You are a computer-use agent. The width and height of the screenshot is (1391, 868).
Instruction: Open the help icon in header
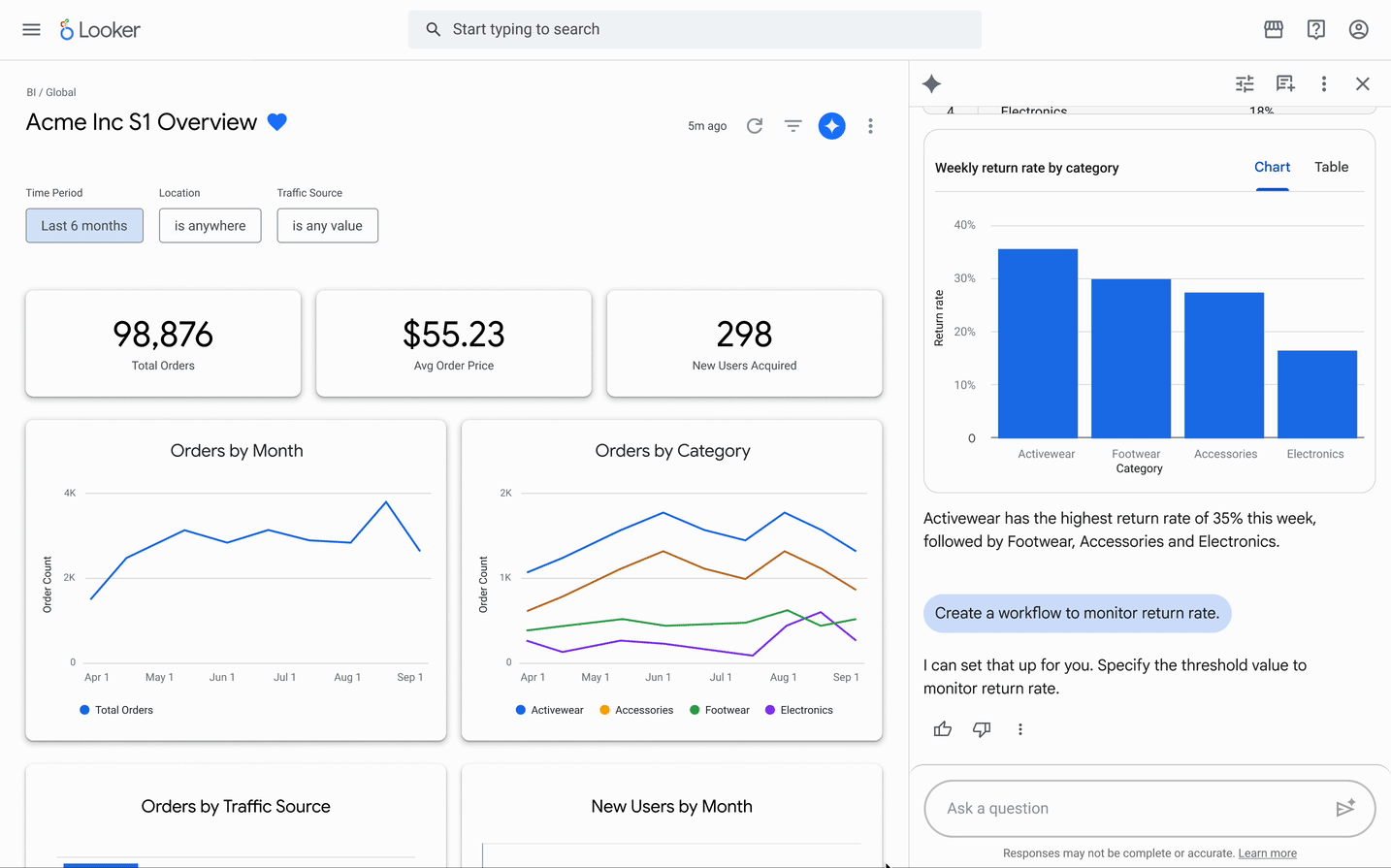(x=1316, y=30)
